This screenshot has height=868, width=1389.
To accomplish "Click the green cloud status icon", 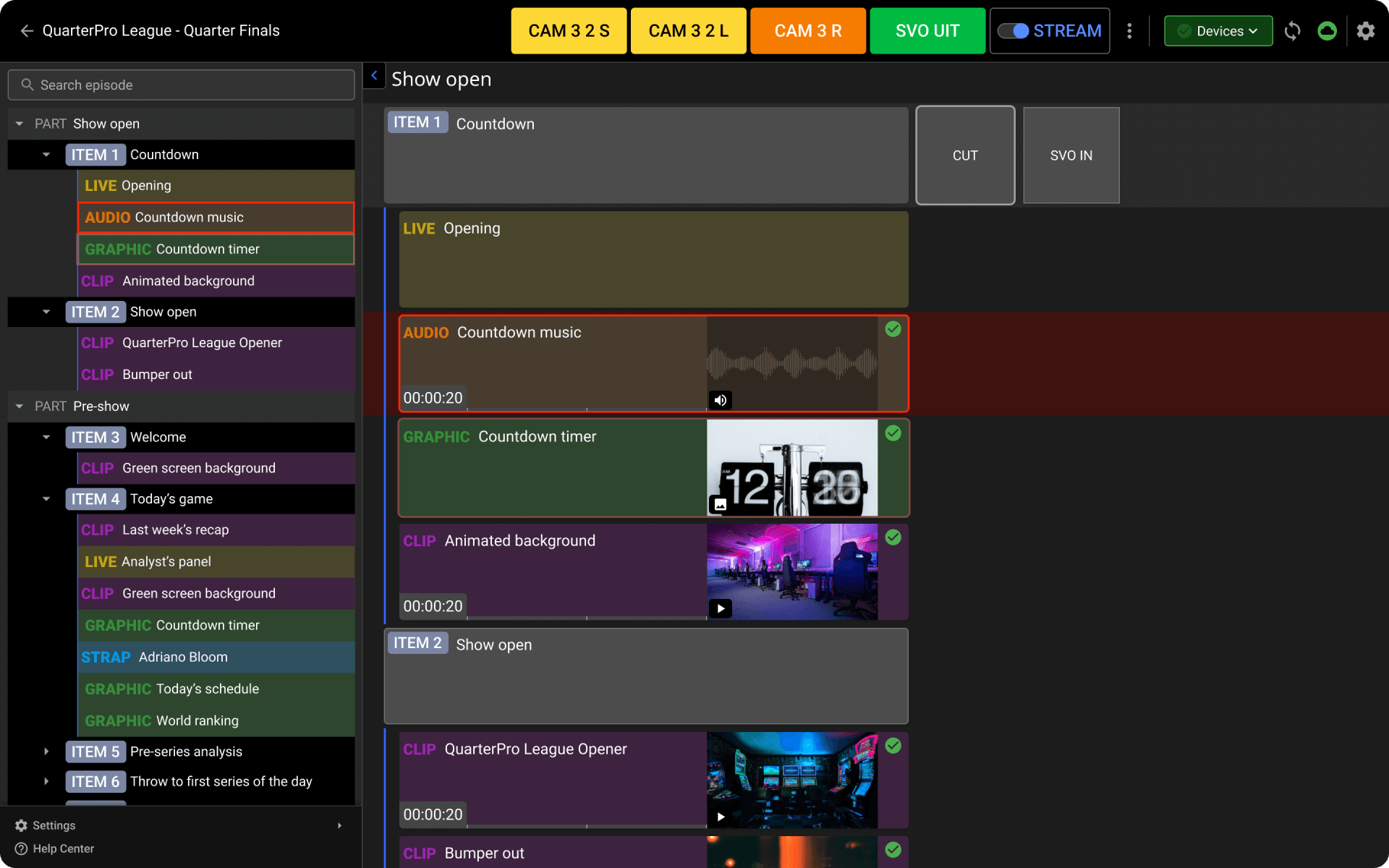I will pos(1327,31).
